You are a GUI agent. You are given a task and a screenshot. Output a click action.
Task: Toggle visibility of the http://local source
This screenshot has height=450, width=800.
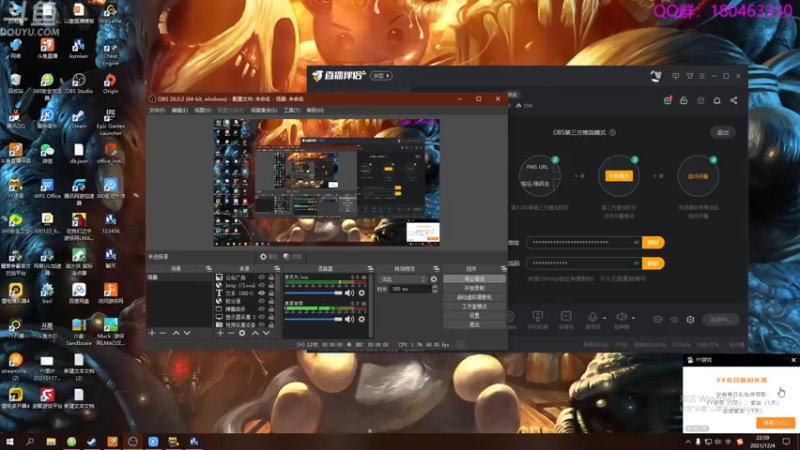(x=262, y=285)
